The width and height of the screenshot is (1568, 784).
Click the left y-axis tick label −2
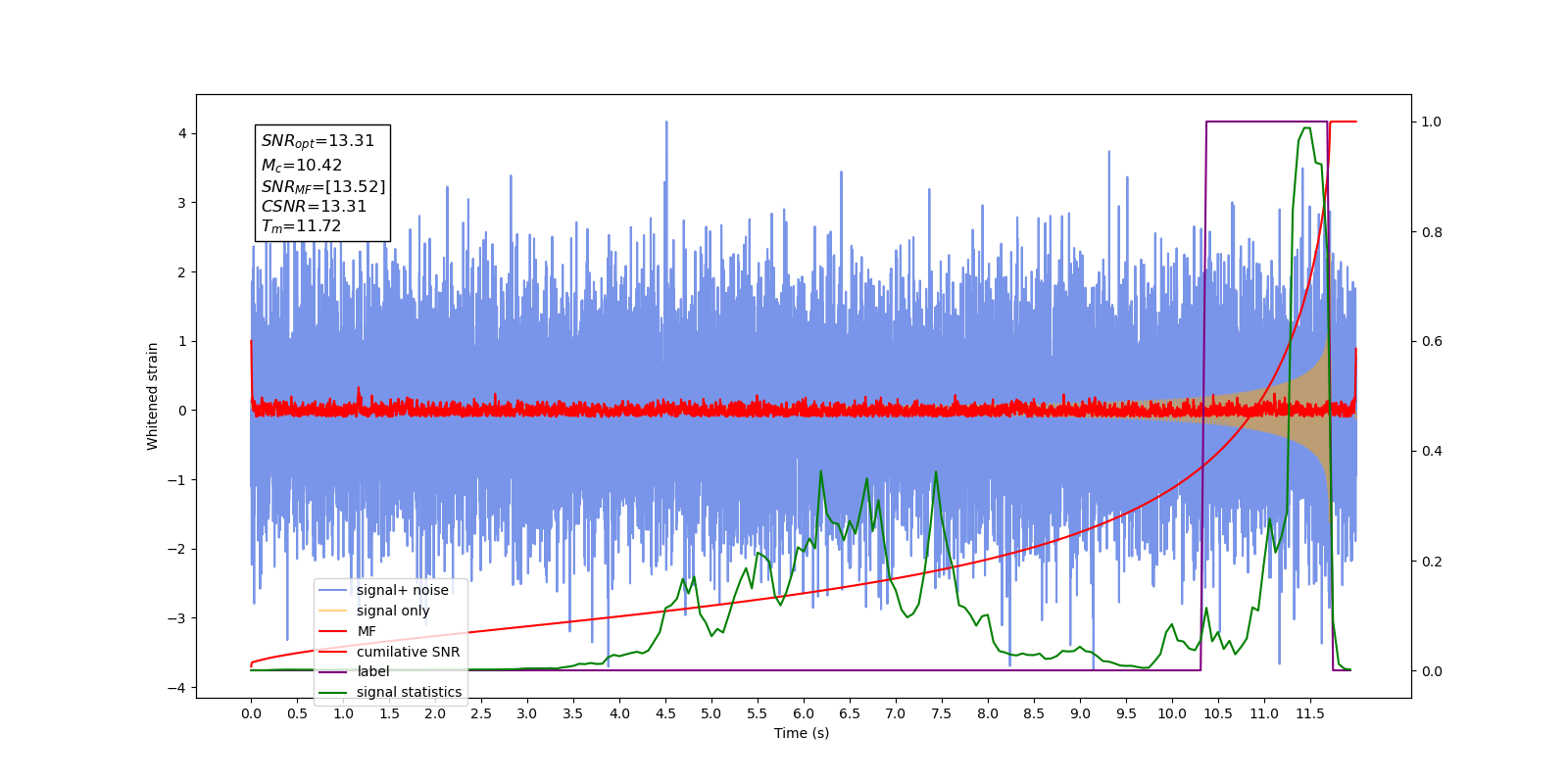click(x=177, y=549)
